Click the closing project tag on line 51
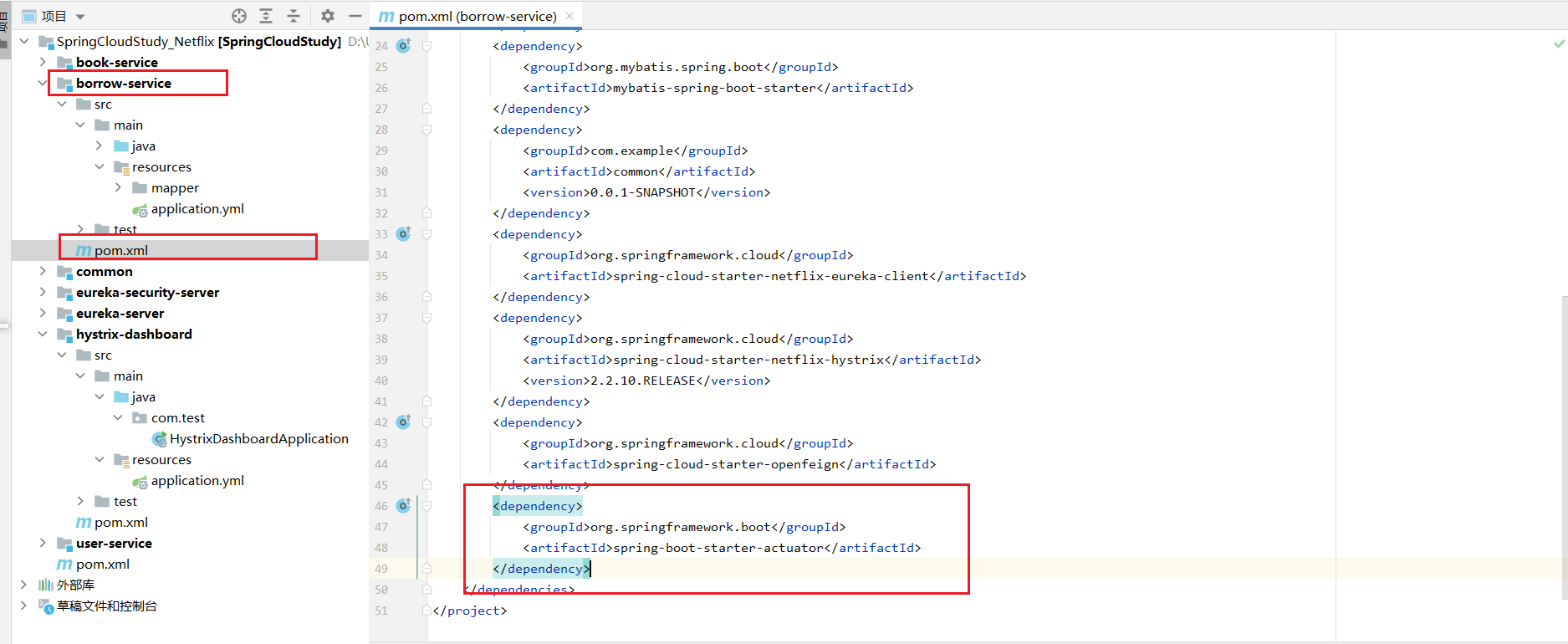The height and width of the screenshot is (644, 1568). [470, 611]
